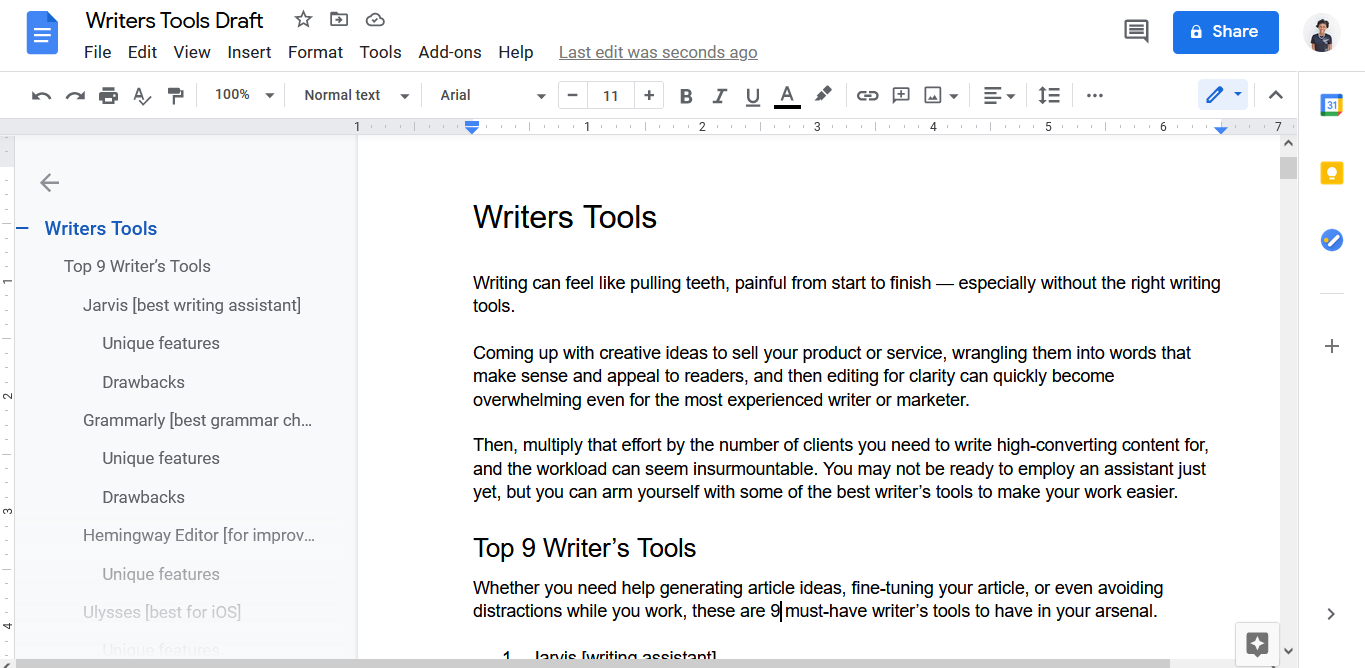The height and width of the screenshot is (668, 1365).
Task: Open the Insert menu
Action: (x=249, y=52)
